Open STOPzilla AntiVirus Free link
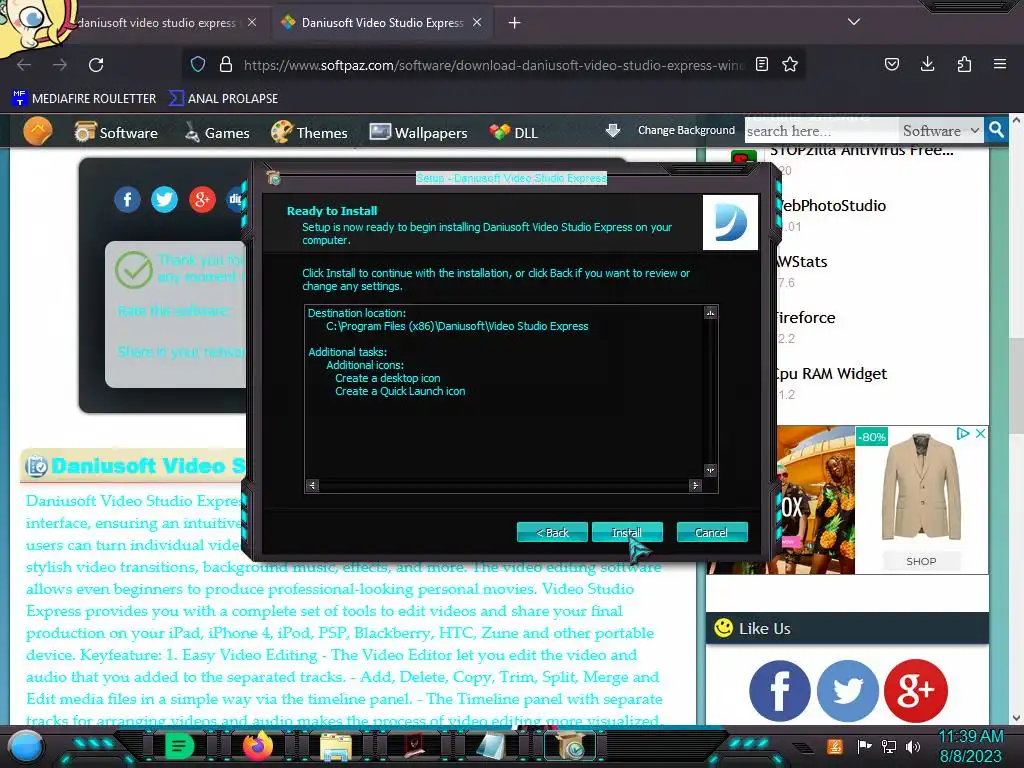This screenshot has height=768, width=1024. [x=861, y=151]
